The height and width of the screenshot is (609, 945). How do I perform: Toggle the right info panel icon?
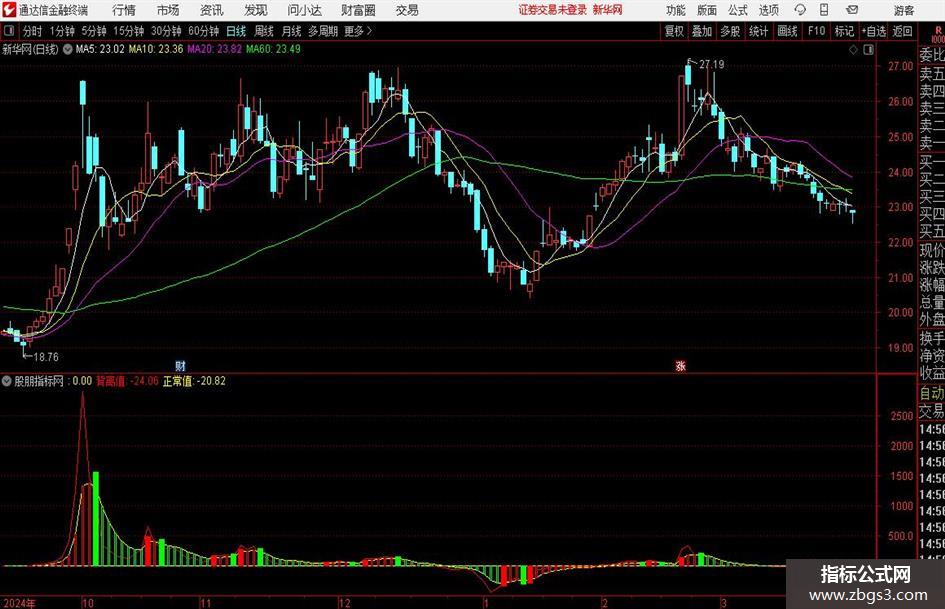pyautogui.click(x=868, y=50)
